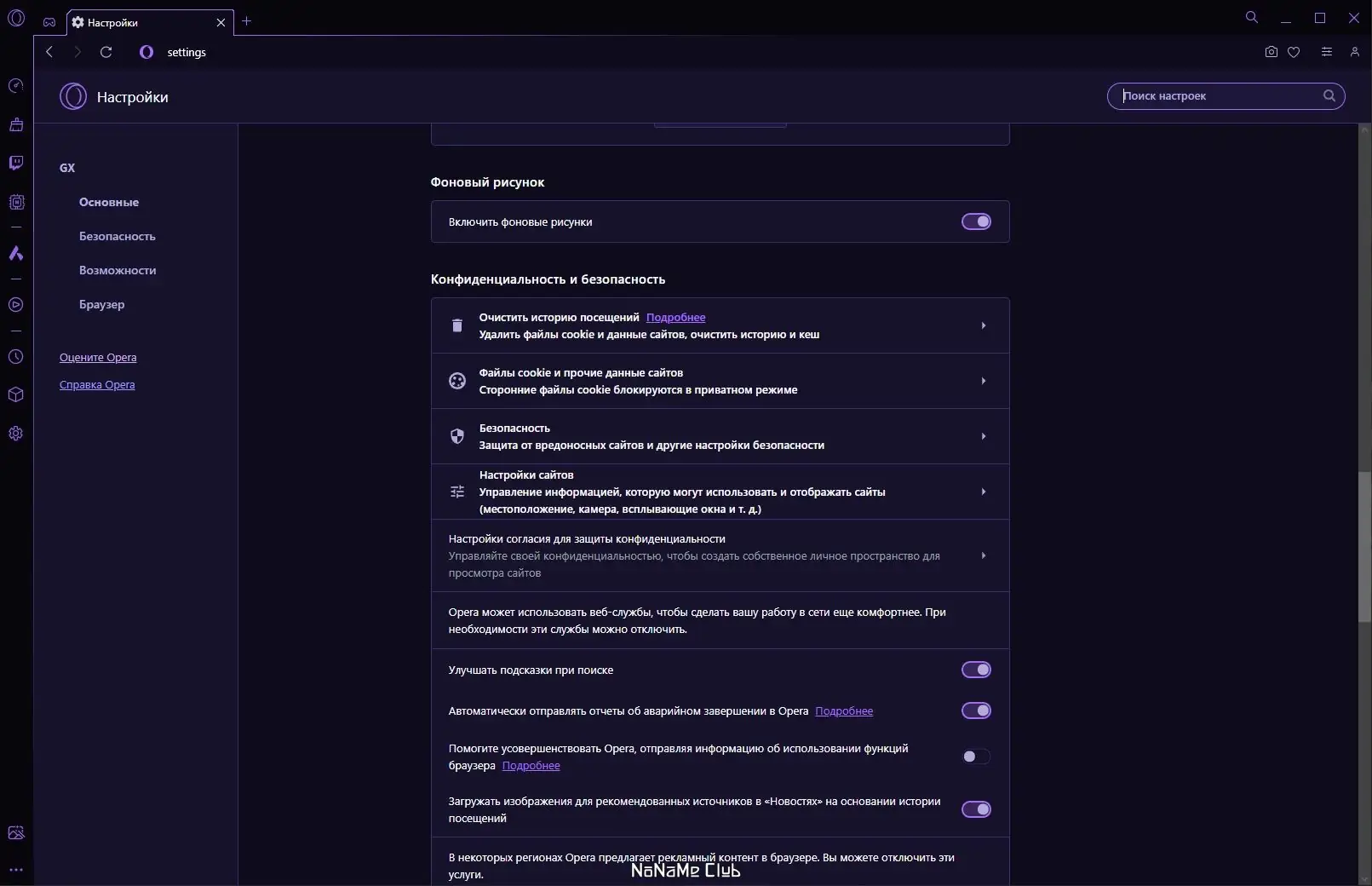This screenshot has width=1372, height=886.
Task: Select GX section in settings sidebar
Action: (x=67, y=168)
